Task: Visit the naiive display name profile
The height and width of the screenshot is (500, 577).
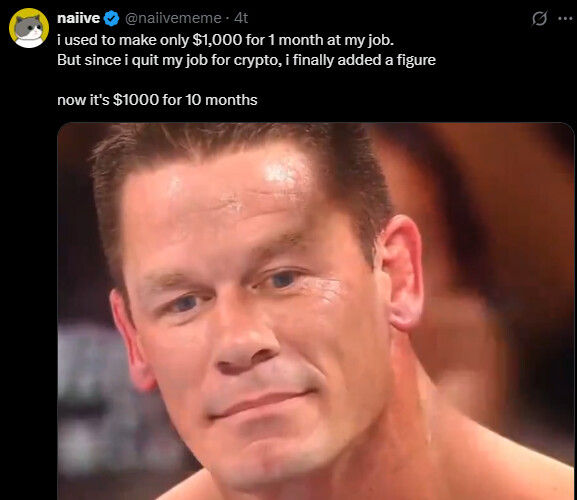Action: [78, 18]
